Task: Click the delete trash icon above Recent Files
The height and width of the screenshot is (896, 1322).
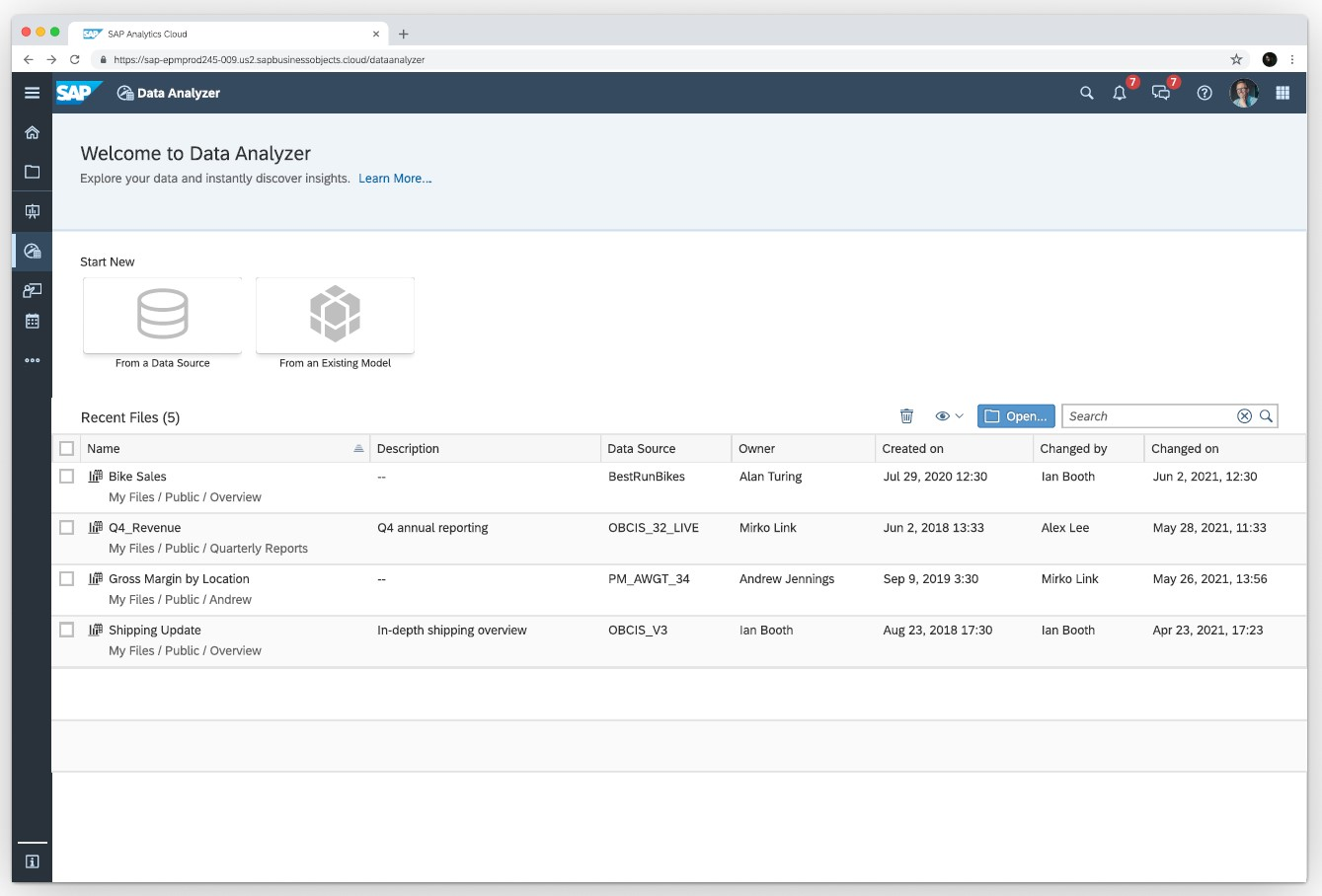Action: 906,415
